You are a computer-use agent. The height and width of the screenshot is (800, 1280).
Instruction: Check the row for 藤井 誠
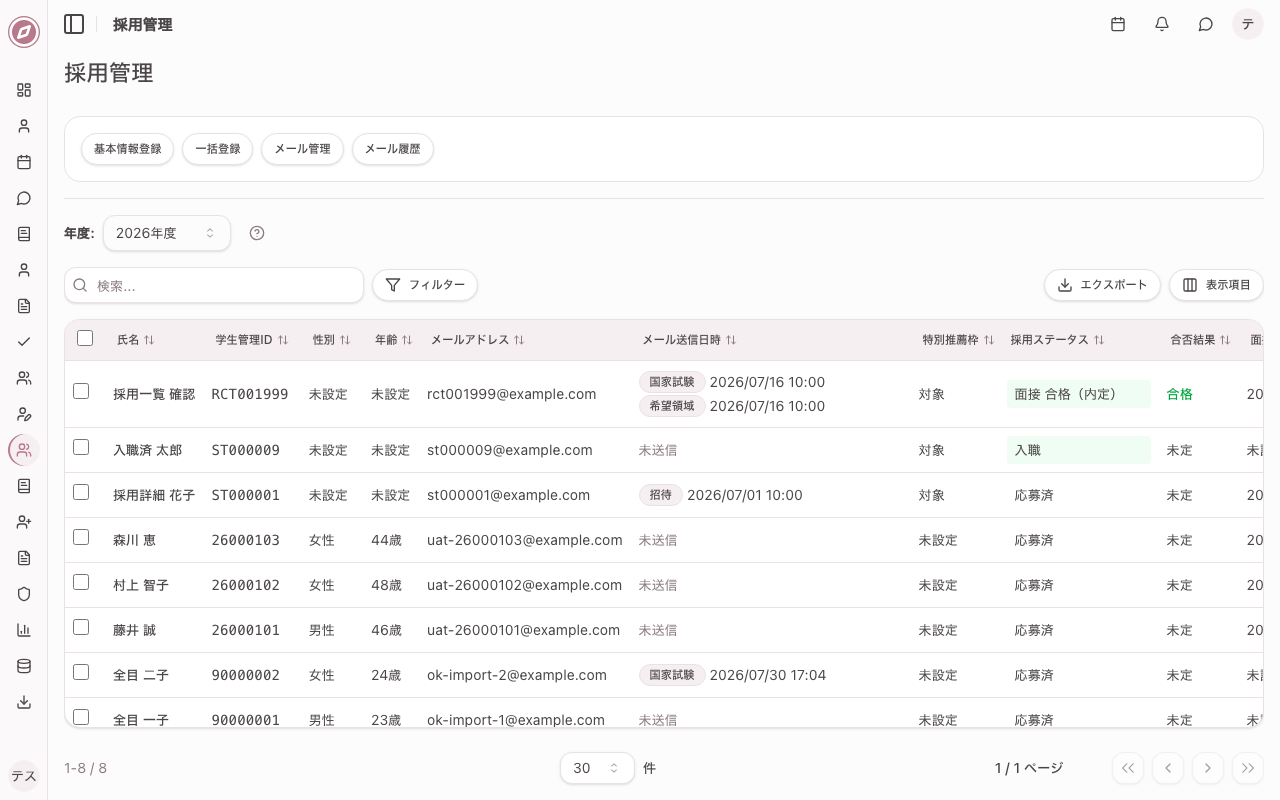point(81,627)
